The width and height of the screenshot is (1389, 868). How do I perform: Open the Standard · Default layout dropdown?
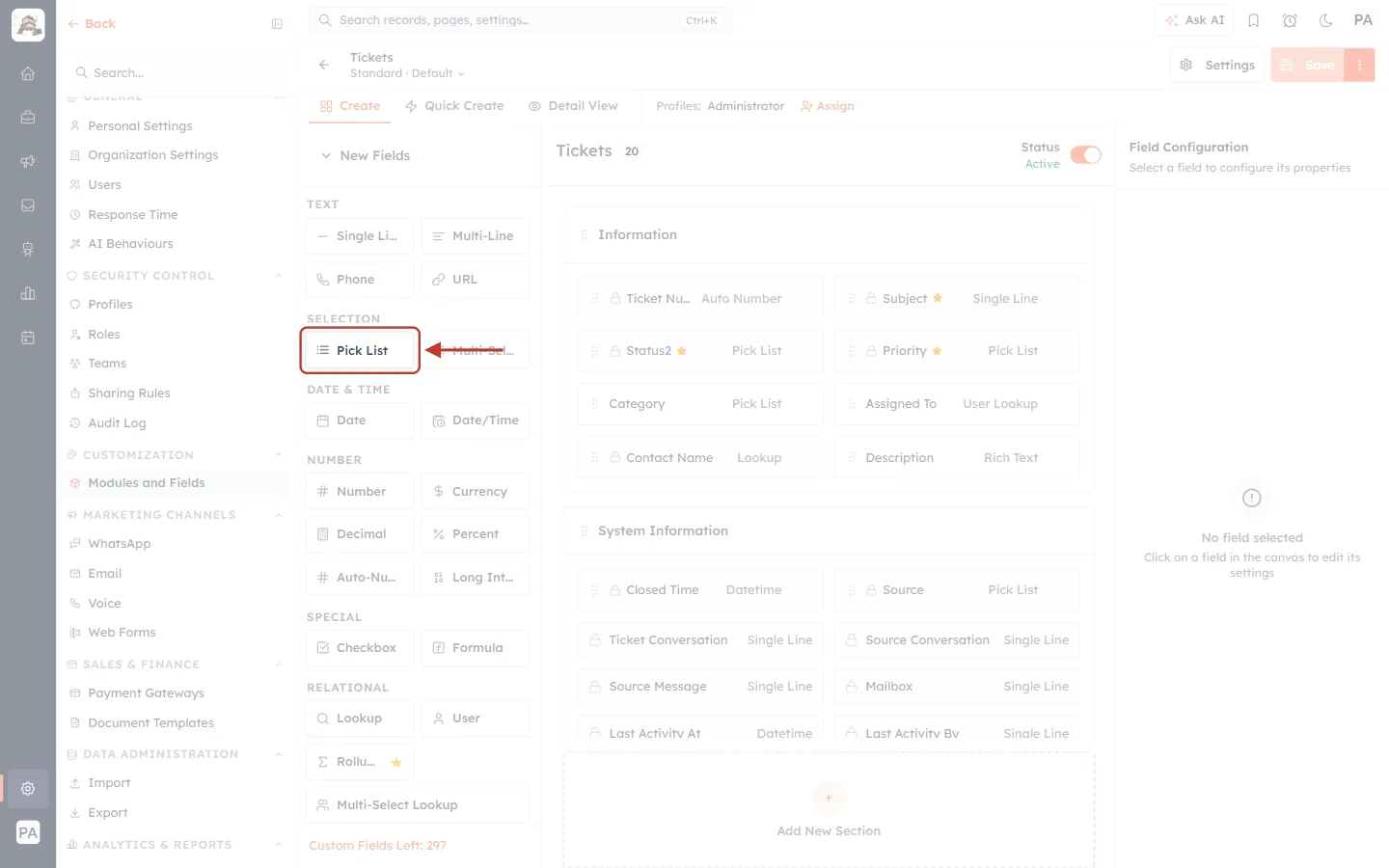(x=407, y=73)
